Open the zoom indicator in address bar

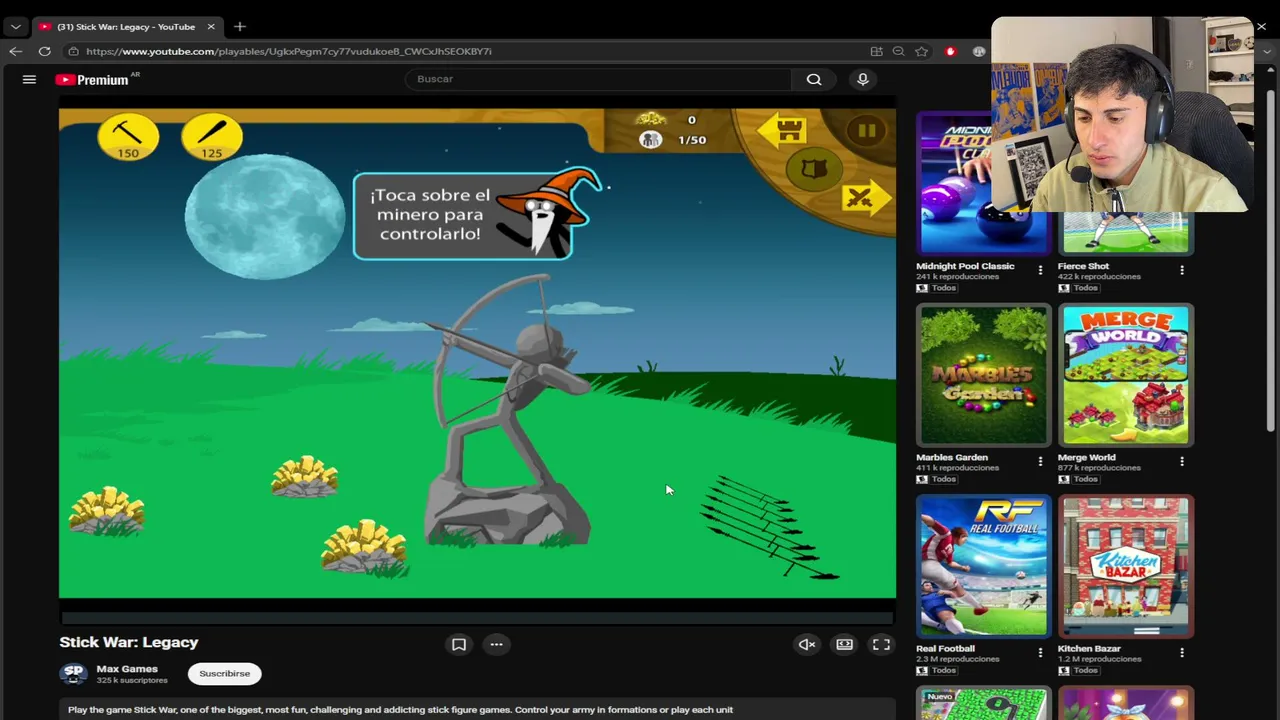898,51
